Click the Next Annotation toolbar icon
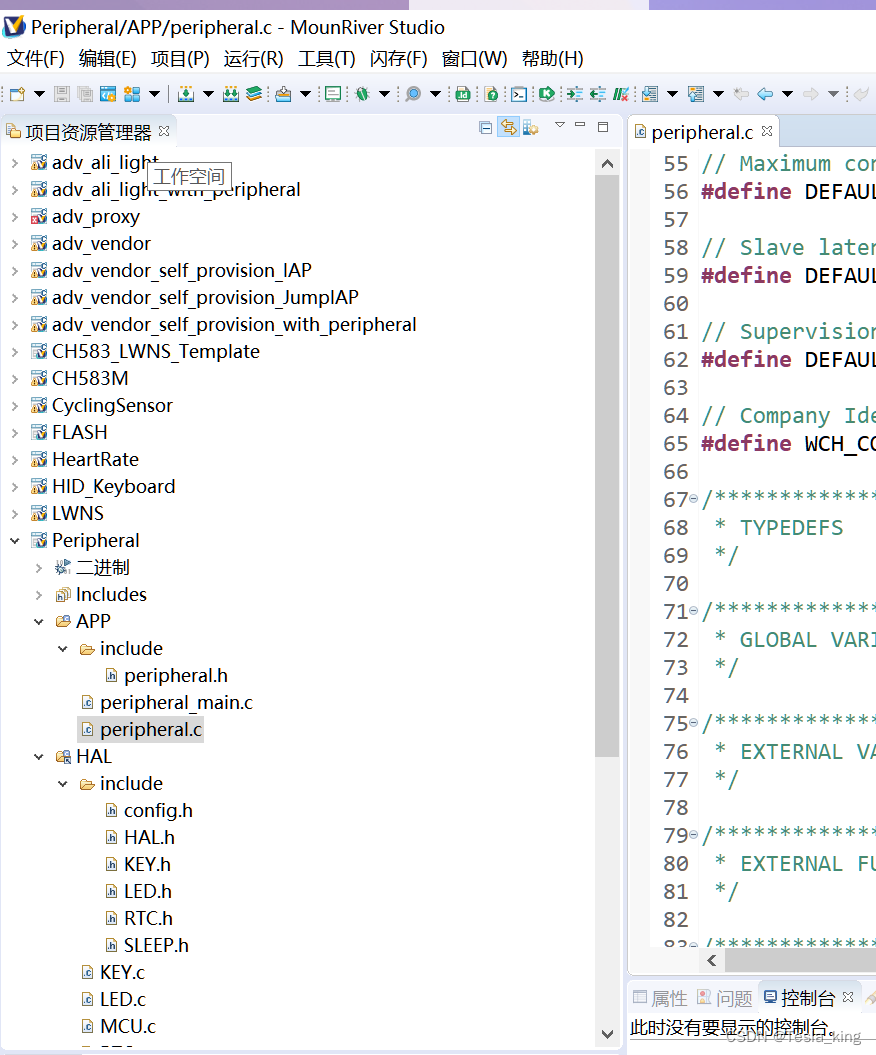 650,94
